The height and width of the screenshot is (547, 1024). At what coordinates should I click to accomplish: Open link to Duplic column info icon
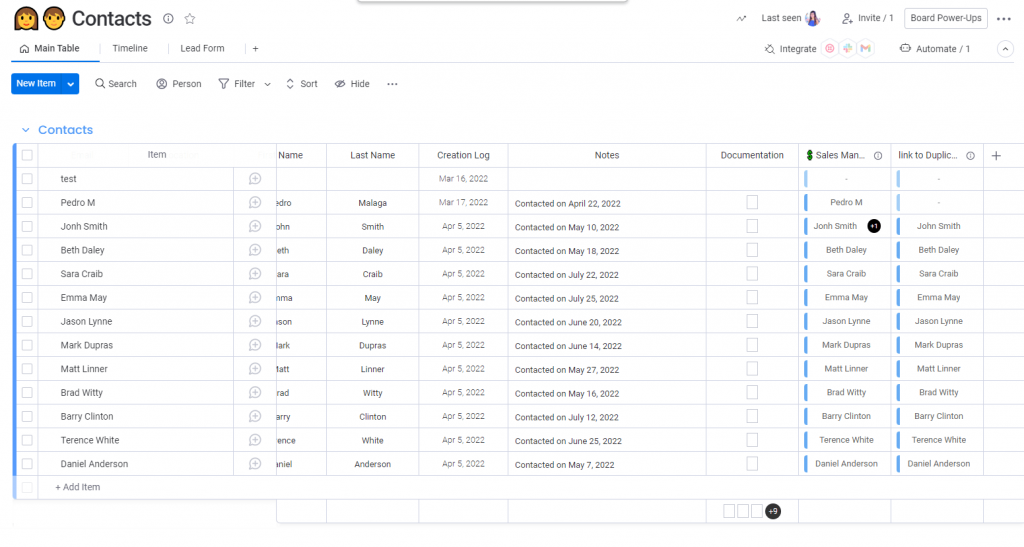970,155
